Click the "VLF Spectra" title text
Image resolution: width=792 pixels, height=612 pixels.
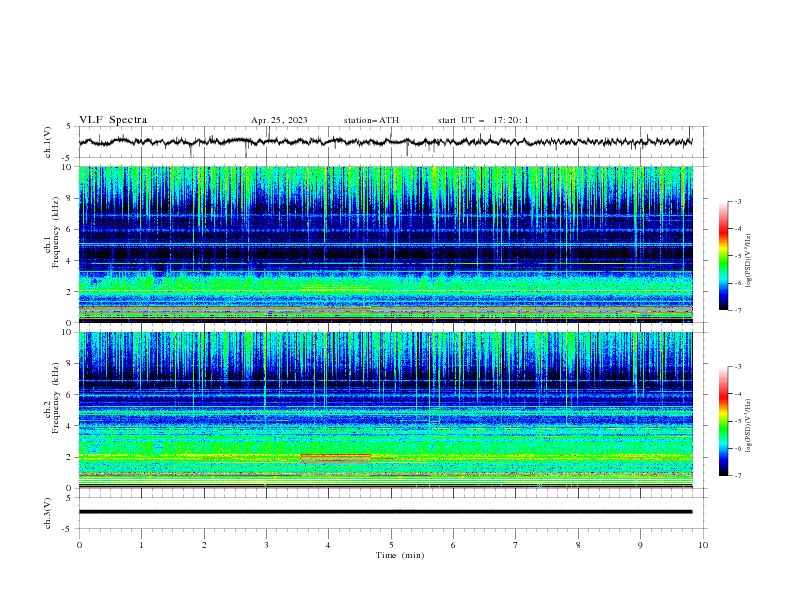[113, 120]
